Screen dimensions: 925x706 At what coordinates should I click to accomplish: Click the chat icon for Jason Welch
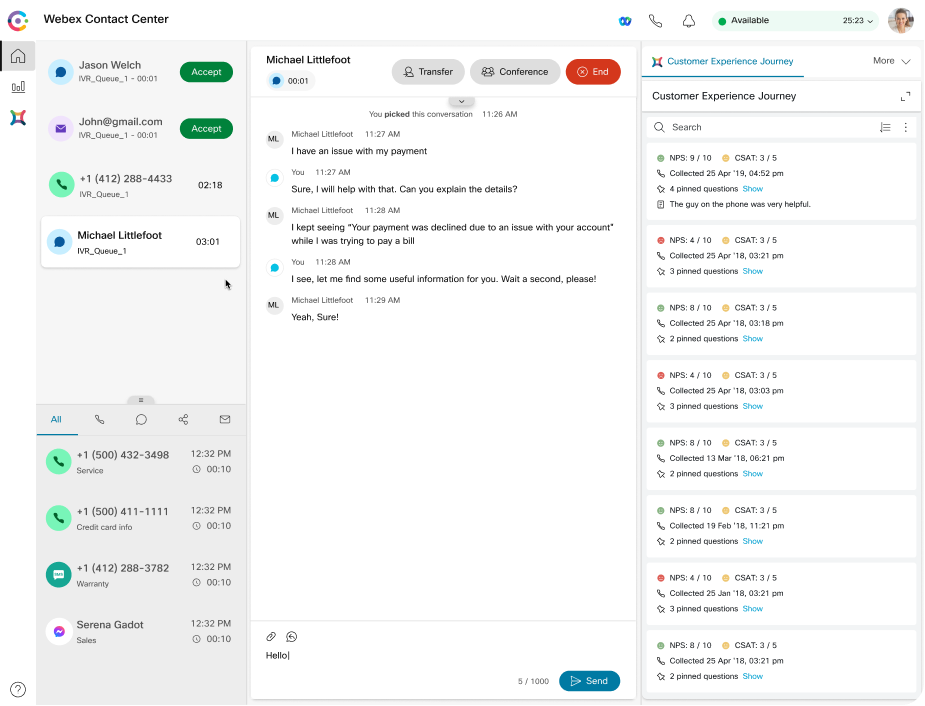tap(61, 72)
